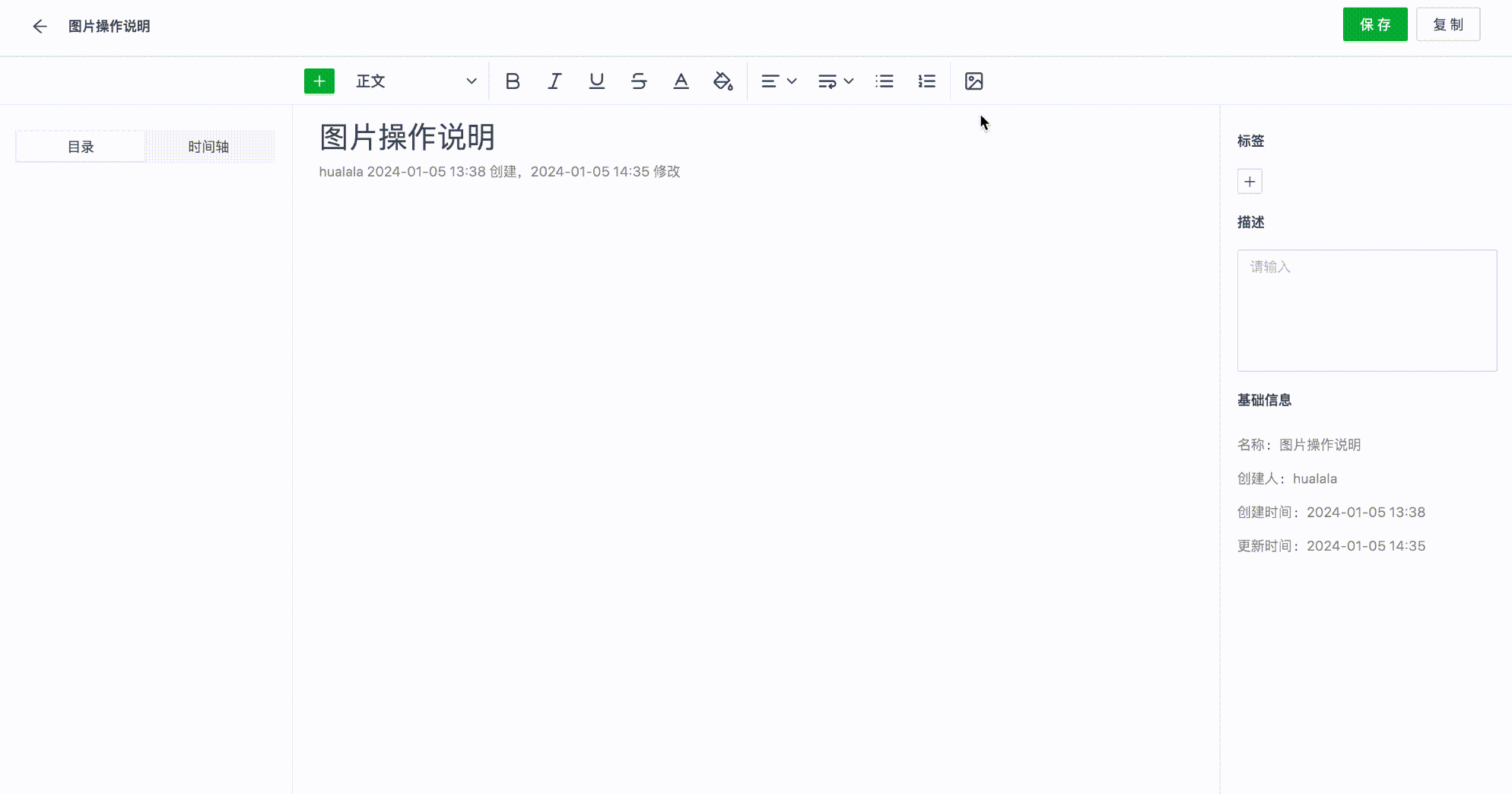Expand the text alignment dropdown
The height and width of the screenshot is (794, 1512).
pos(778,81)
